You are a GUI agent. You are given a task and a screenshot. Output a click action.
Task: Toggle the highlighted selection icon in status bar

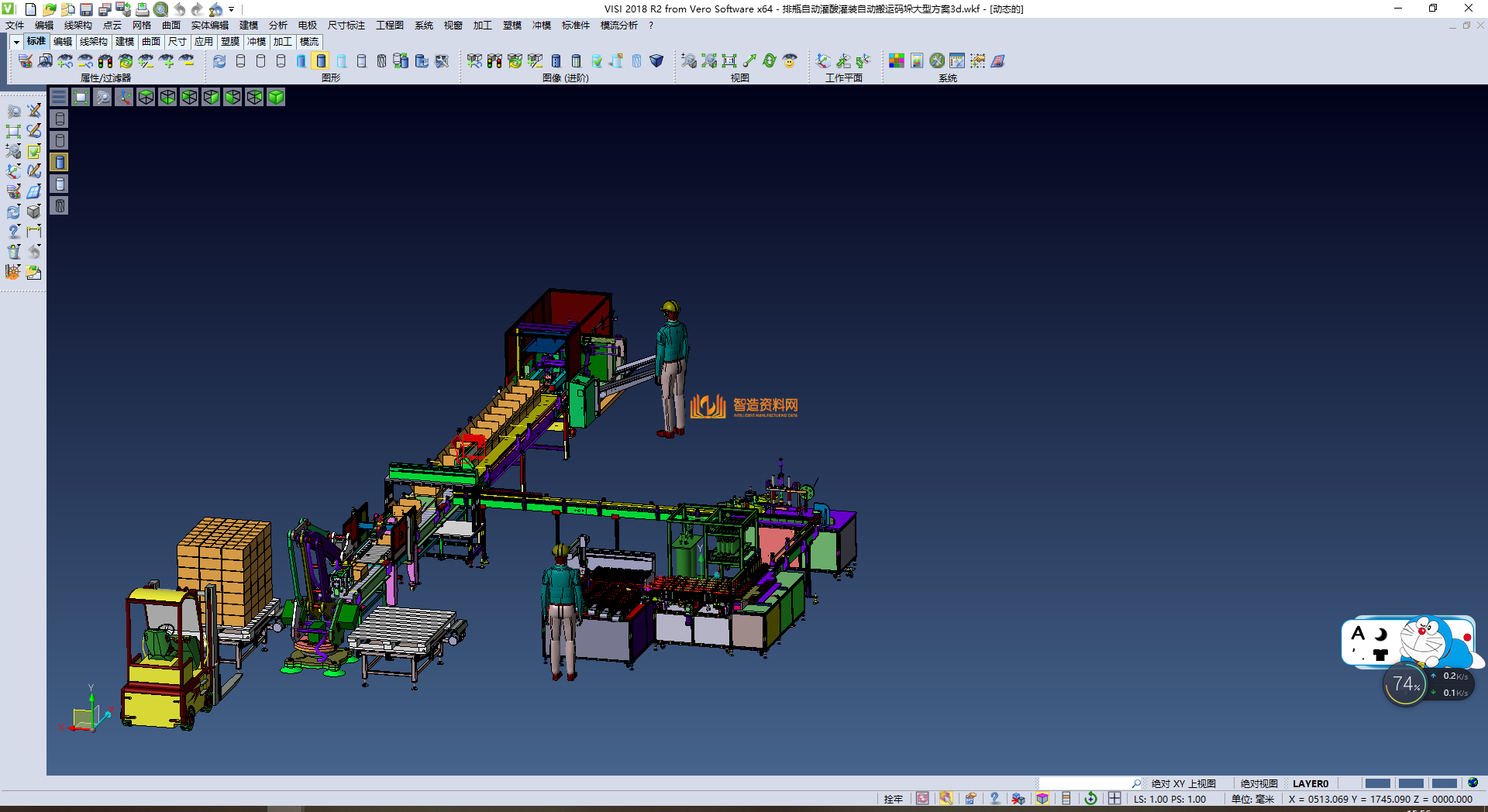(945, 799)
